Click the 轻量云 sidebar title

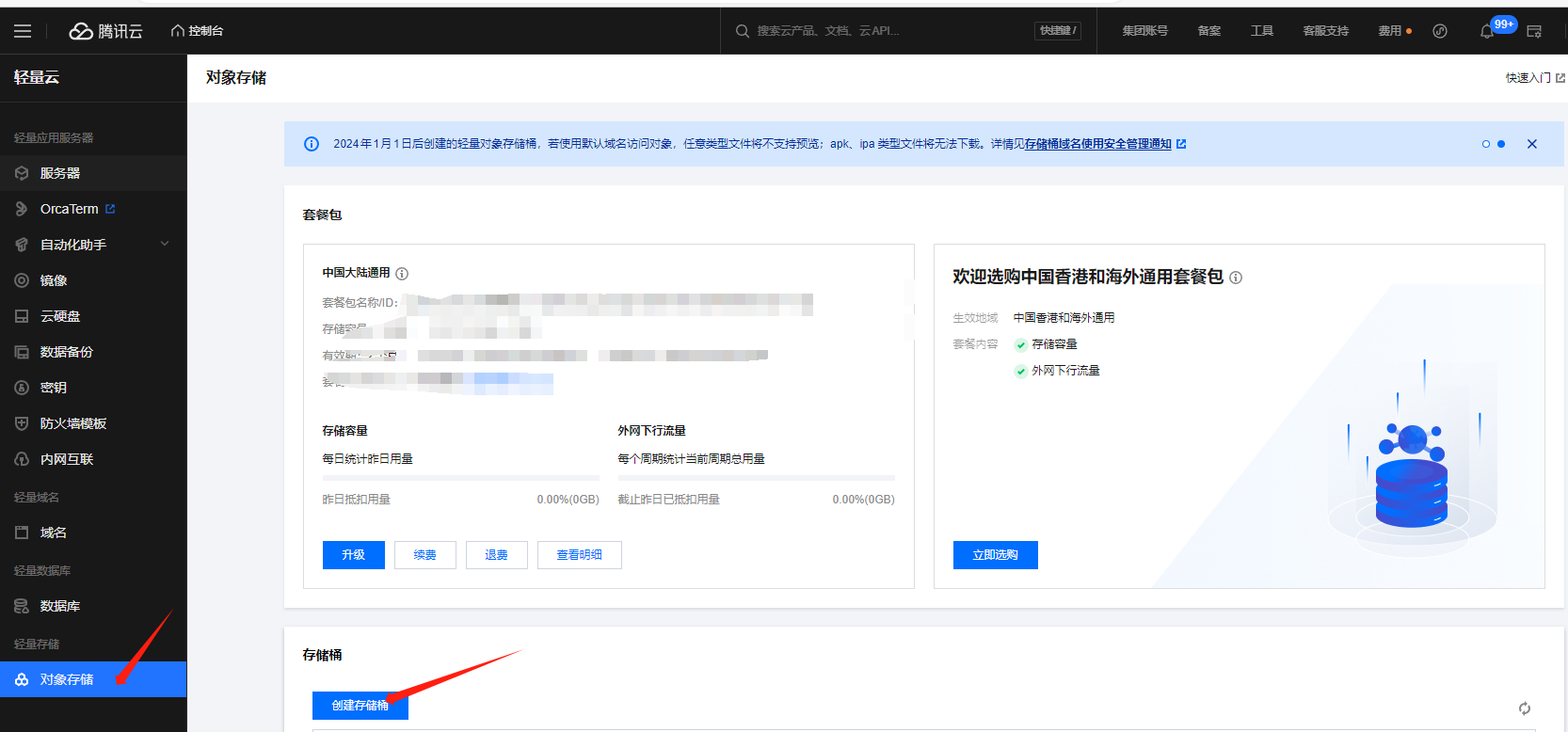[37, 77]
